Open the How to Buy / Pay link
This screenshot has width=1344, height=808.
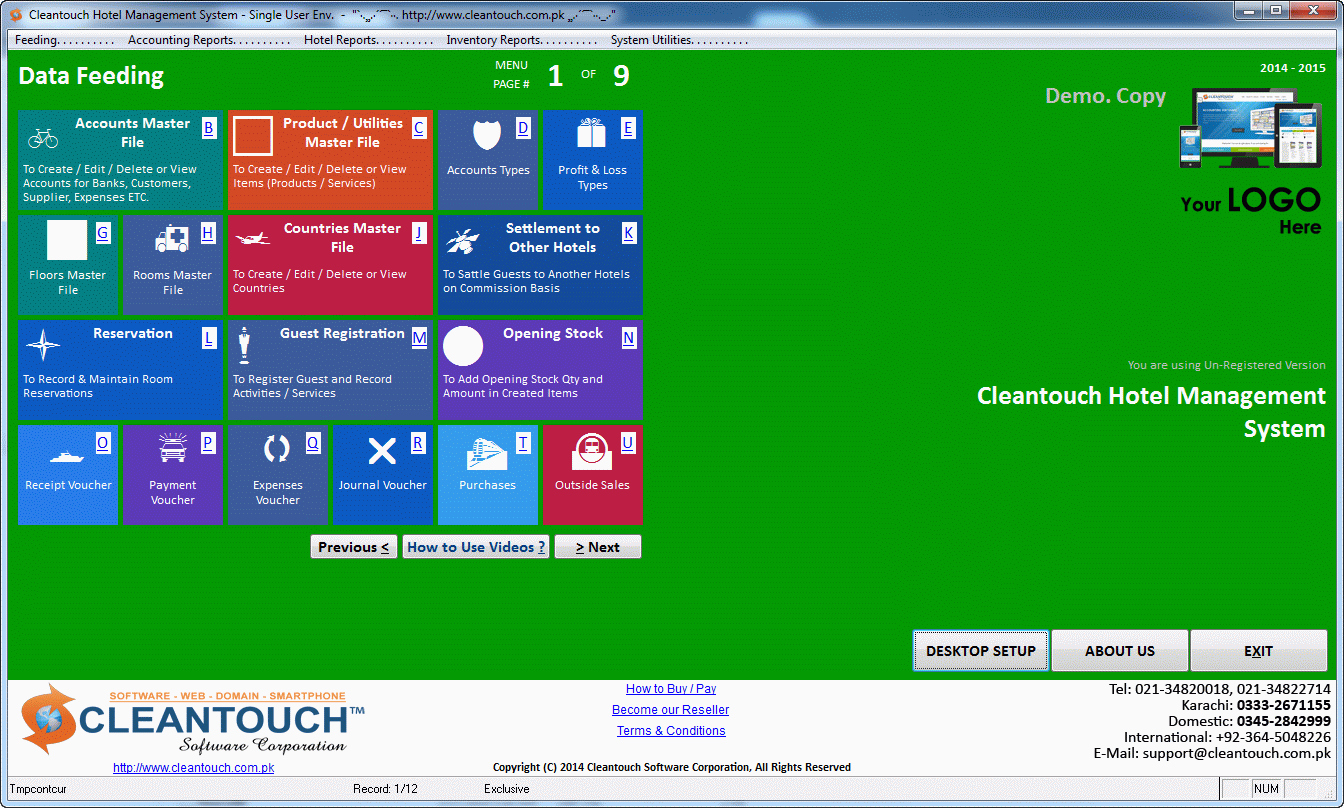coord(671,689)
